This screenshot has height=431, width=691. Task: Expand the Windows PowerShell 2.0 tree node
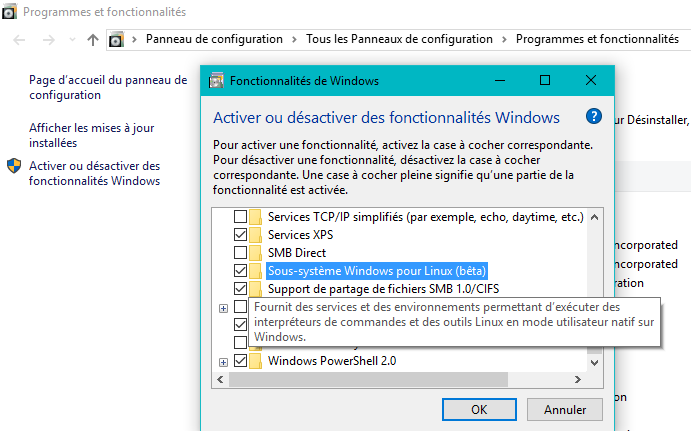tap(223, 362)
